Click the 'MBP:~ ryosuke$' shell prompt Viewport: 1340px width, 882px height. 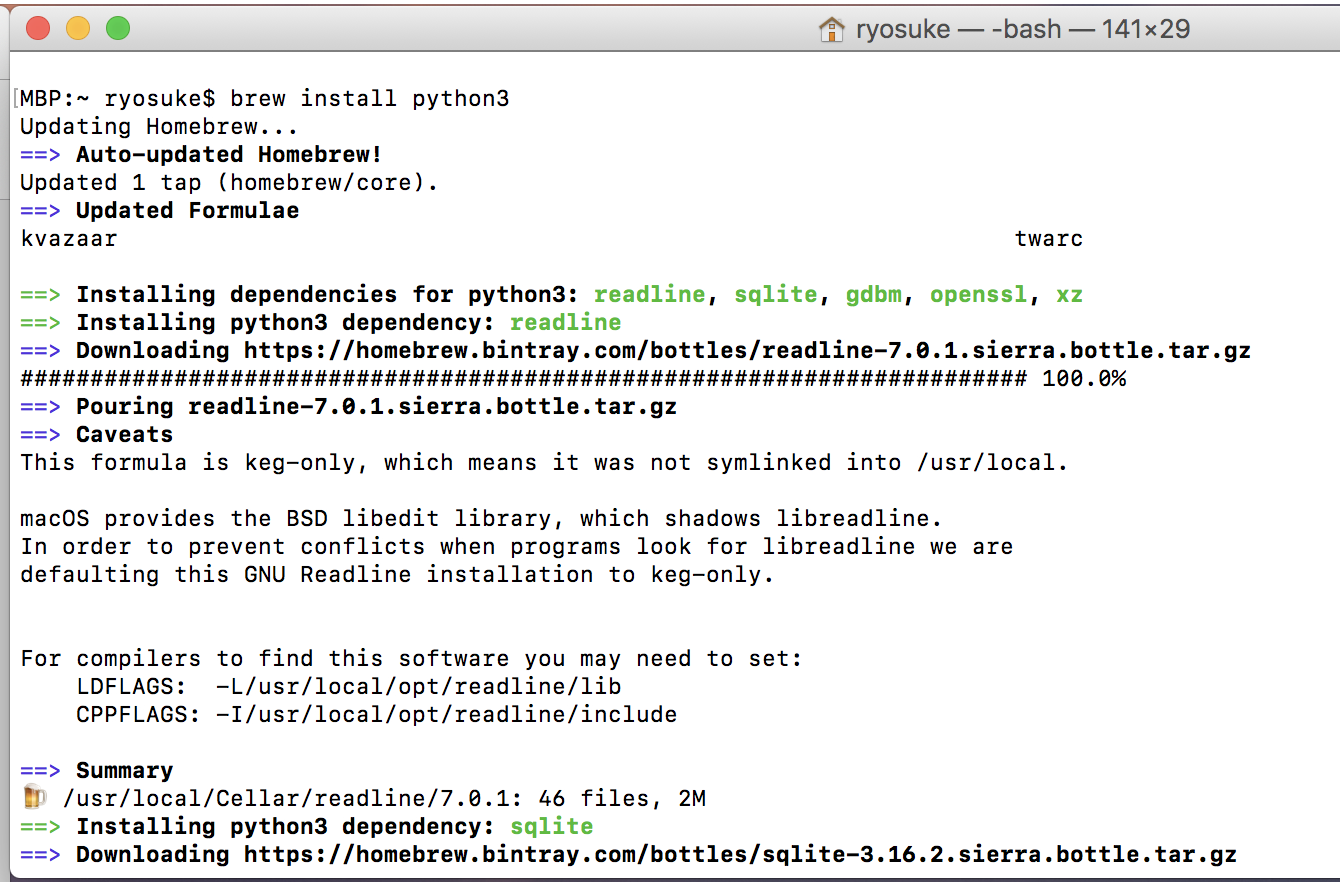click(117, 99)
